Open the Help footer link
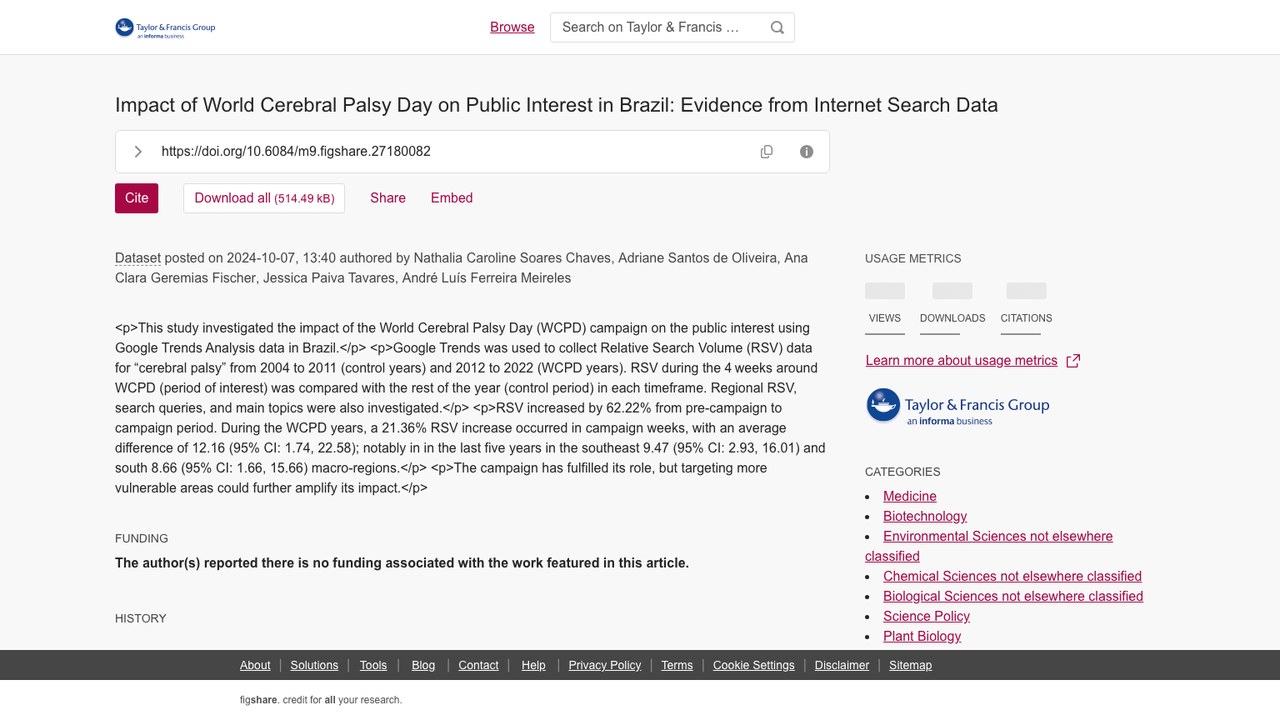 (x=534, y=665)
